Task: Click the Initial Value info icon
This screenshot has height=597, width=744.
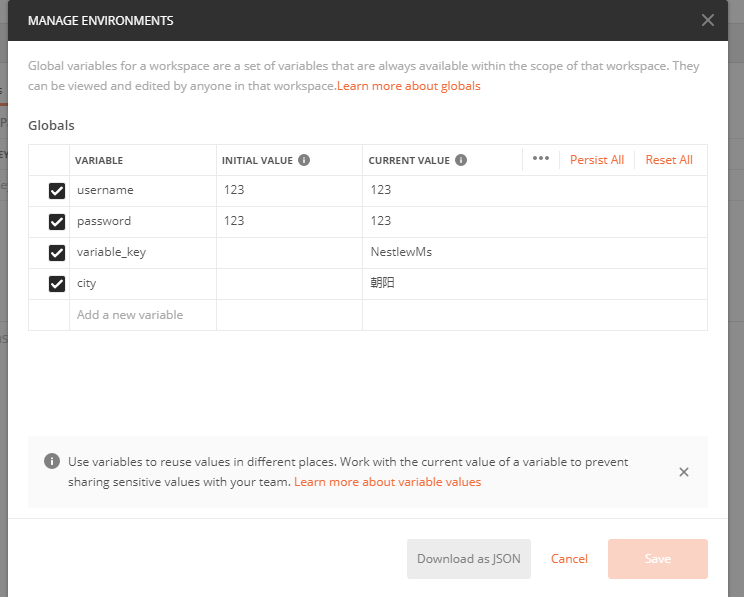Action: pos(304,160)
